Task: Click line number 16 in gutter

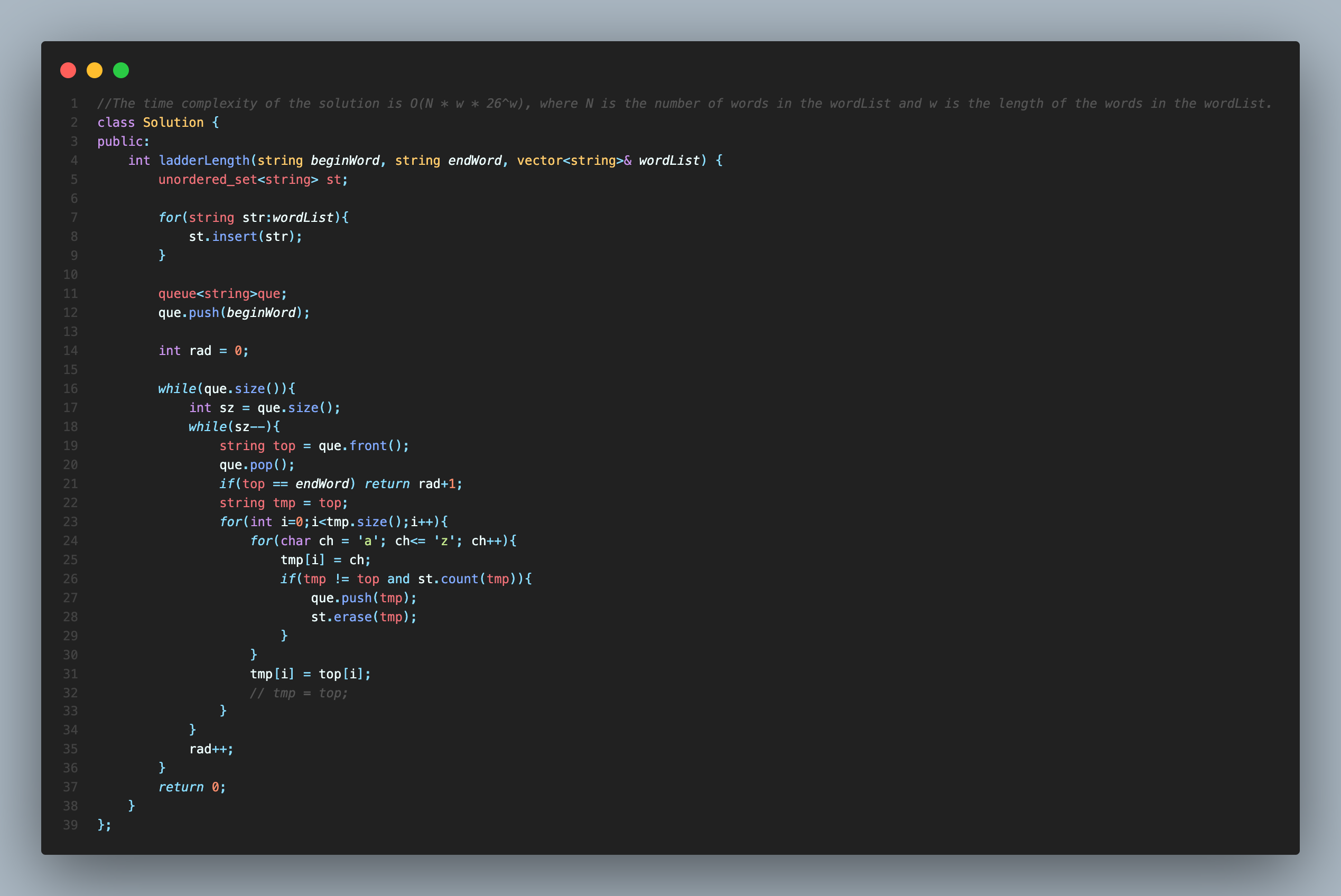Action: [x=70, y=389]
